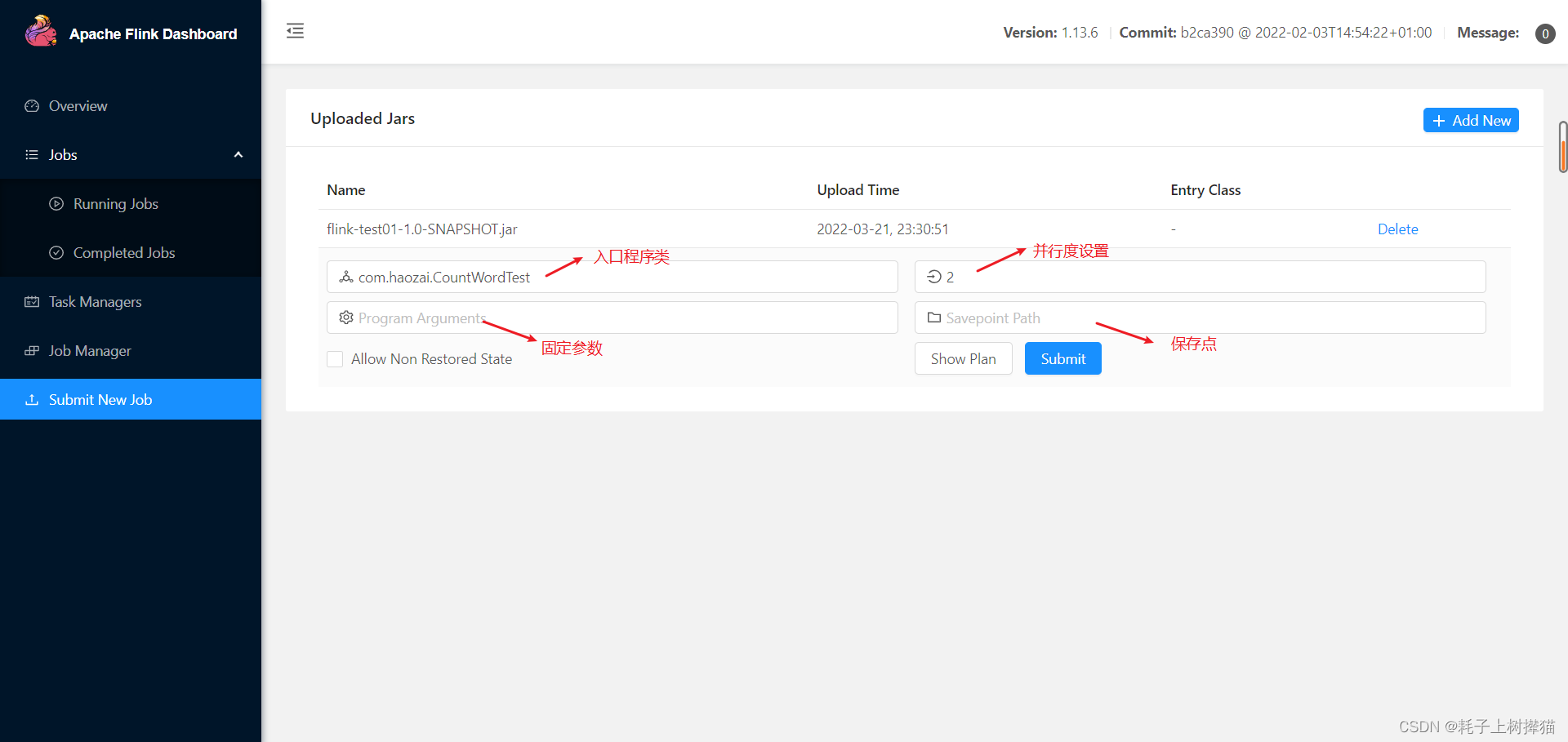Click the Overview dashboard icon
This screenshot has width=1568, height=742.
coord(32,106)
